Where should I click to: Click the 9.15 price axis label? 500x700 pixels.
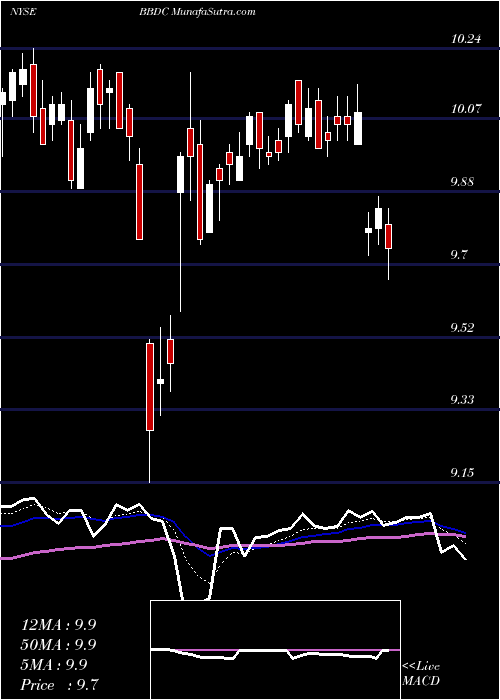point(464,473)
